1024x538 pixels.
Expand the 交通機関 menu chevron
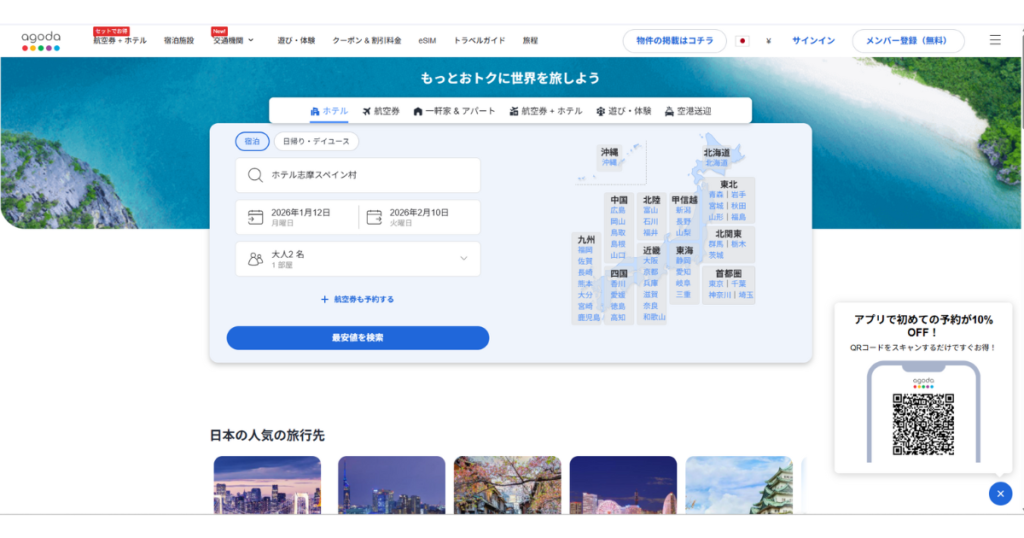coord(251,41)
